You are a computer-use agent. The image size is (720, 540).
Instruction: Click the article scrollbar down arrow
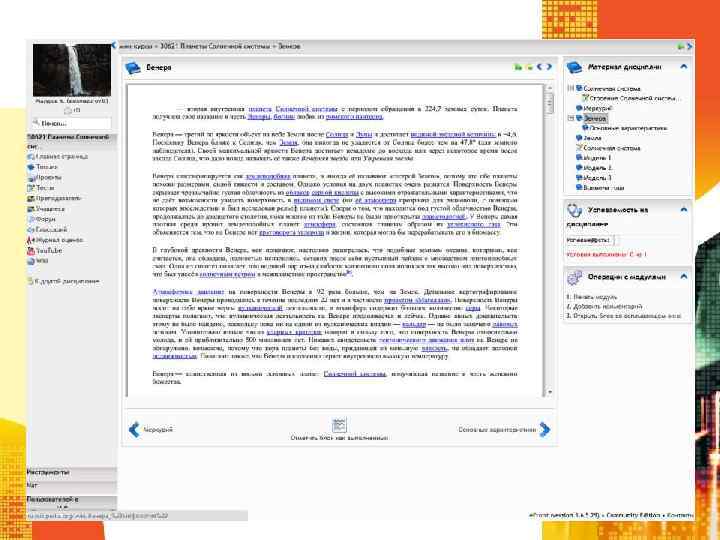[549, 393]
